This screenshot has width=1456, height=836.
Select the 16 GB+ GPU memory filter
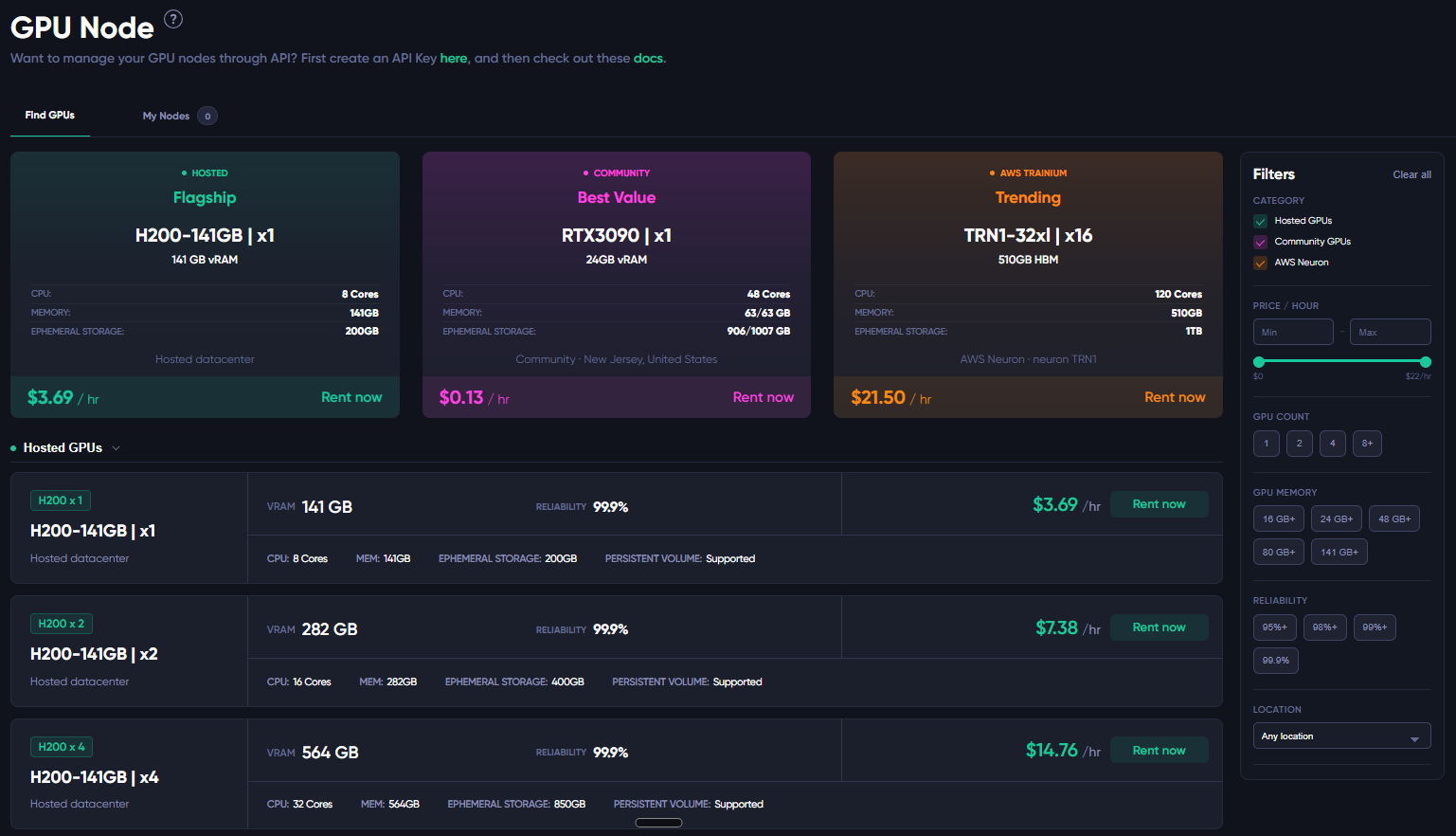tap(1279, 519)
